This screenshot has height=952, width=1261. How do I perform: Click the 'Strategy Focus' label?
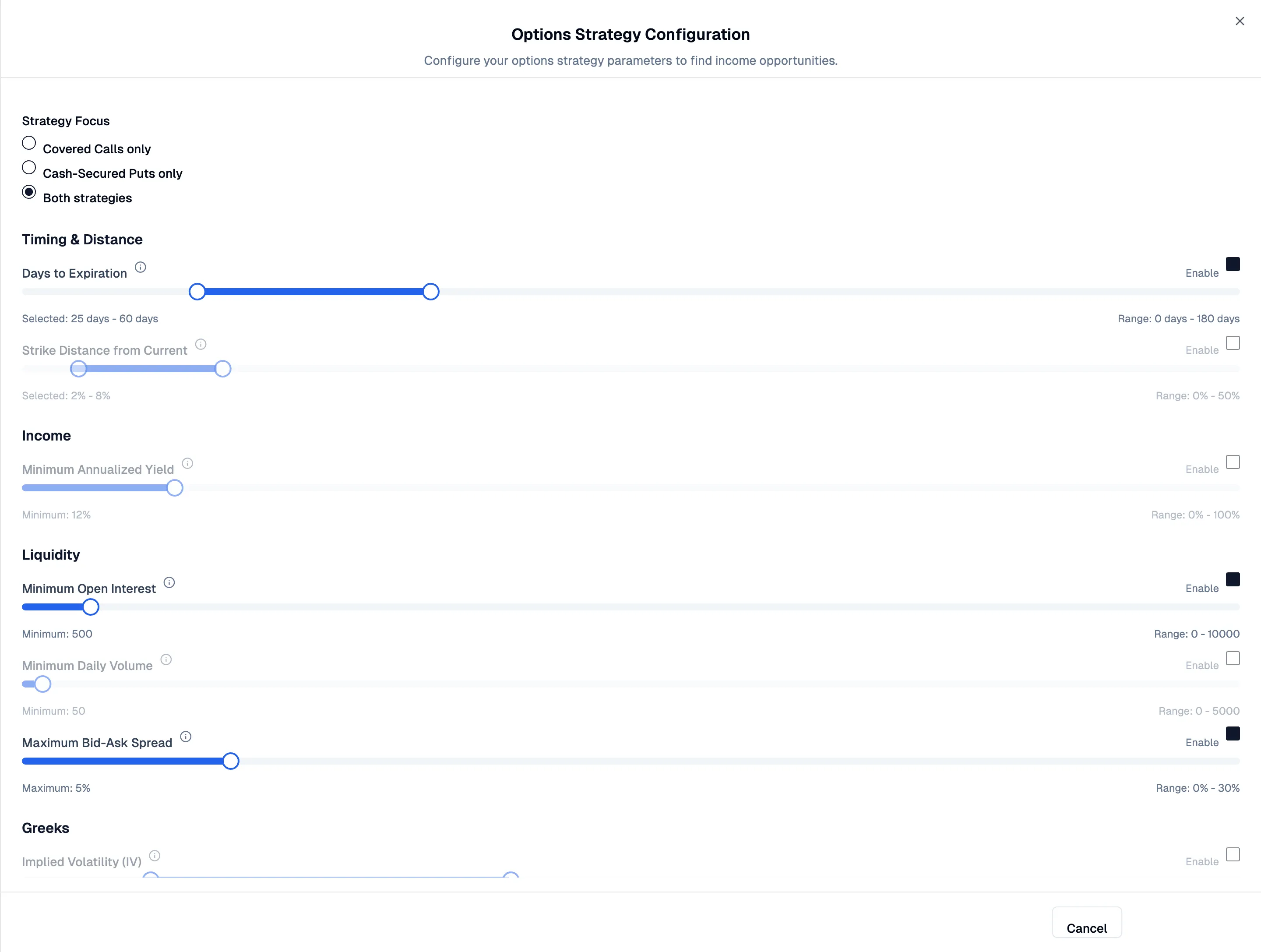[66, 121]
